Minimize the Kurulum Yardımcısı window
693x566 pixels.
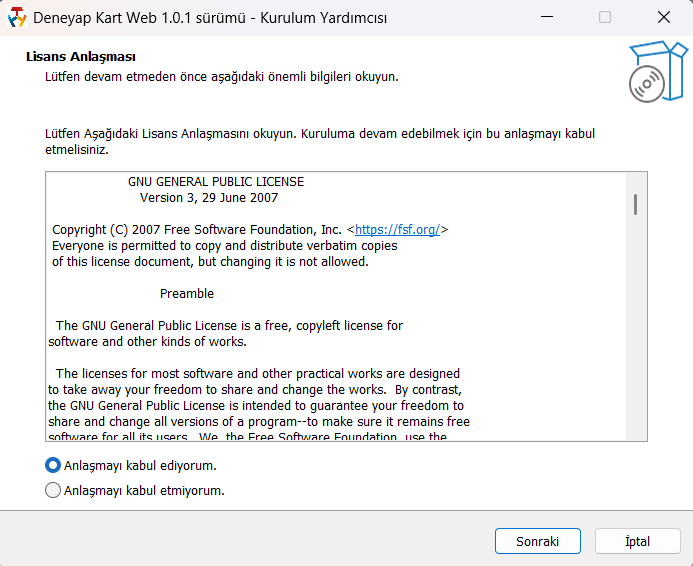(547, 17)
